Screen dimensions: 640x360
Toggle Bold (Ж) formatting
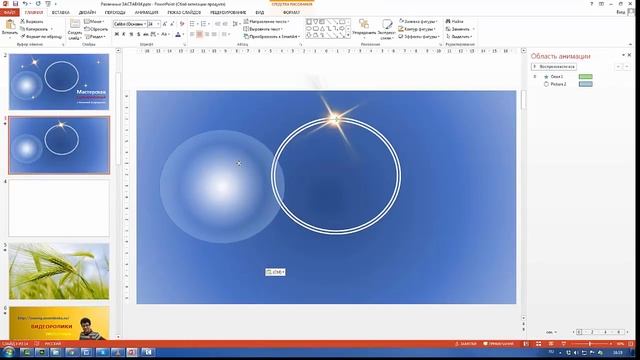(117, 34)
